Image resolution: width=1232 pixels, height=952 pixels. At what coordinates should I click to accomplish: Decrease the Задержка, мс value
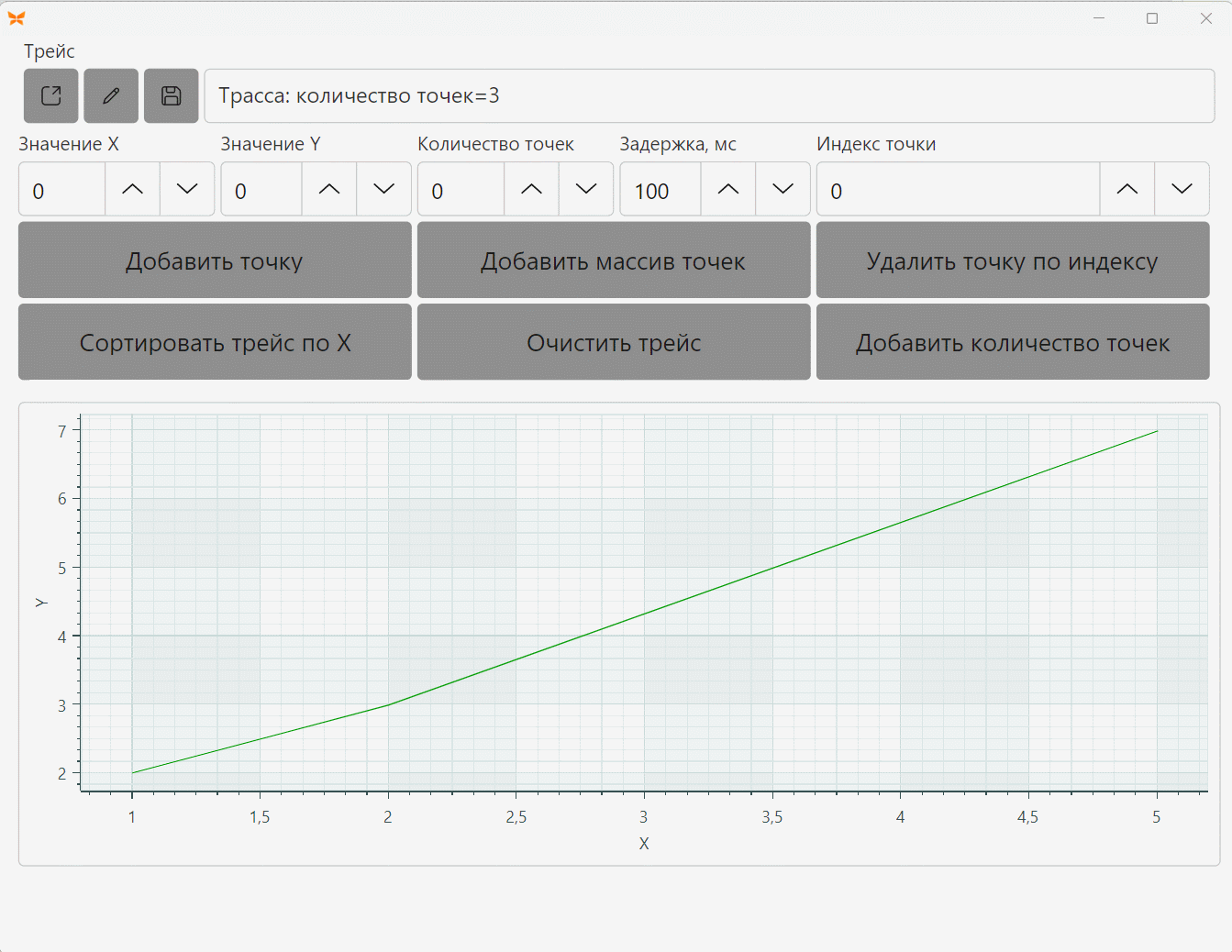point(783,189)
